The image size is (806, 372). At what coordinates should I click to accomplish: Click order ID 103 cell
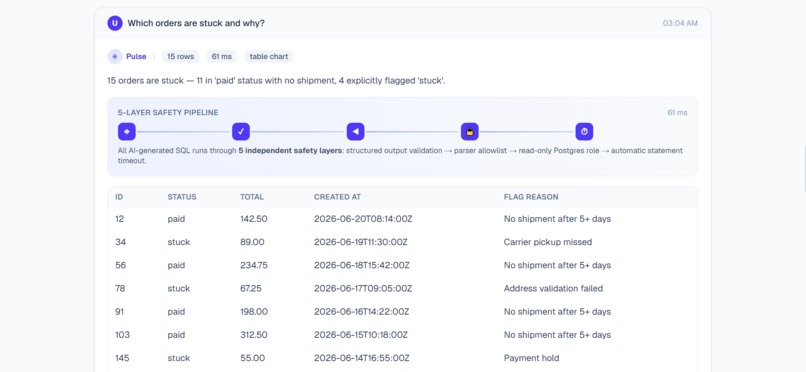pos(122,334)
